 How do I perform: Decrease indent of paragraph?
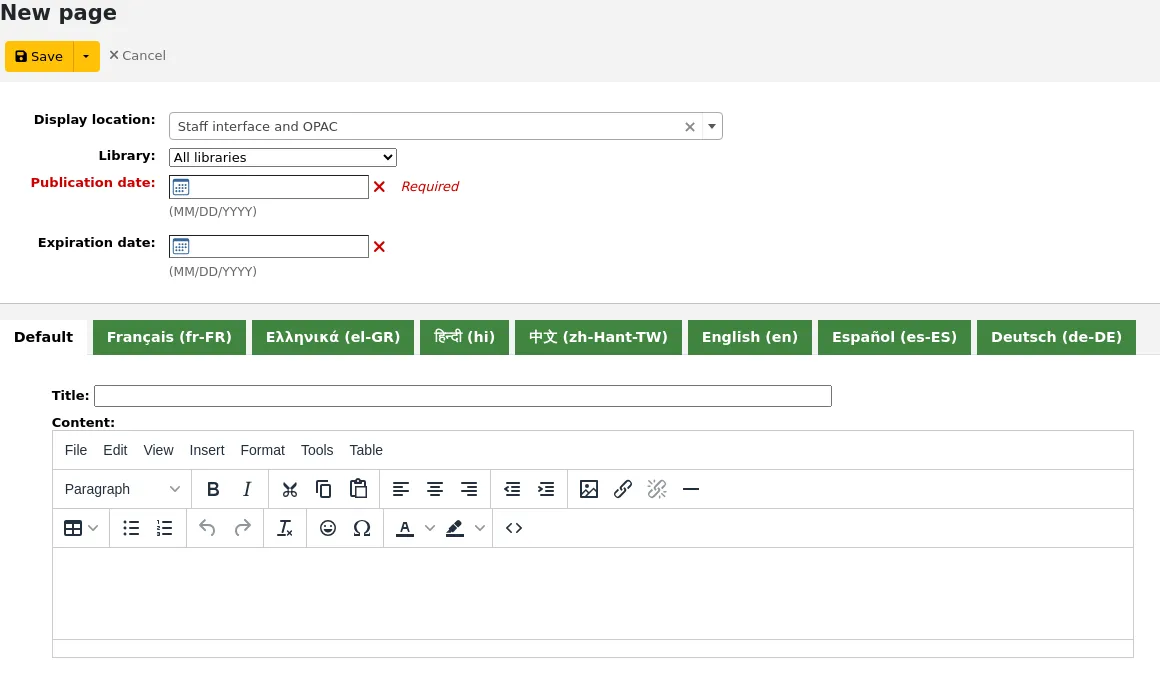tap(512, 489)
